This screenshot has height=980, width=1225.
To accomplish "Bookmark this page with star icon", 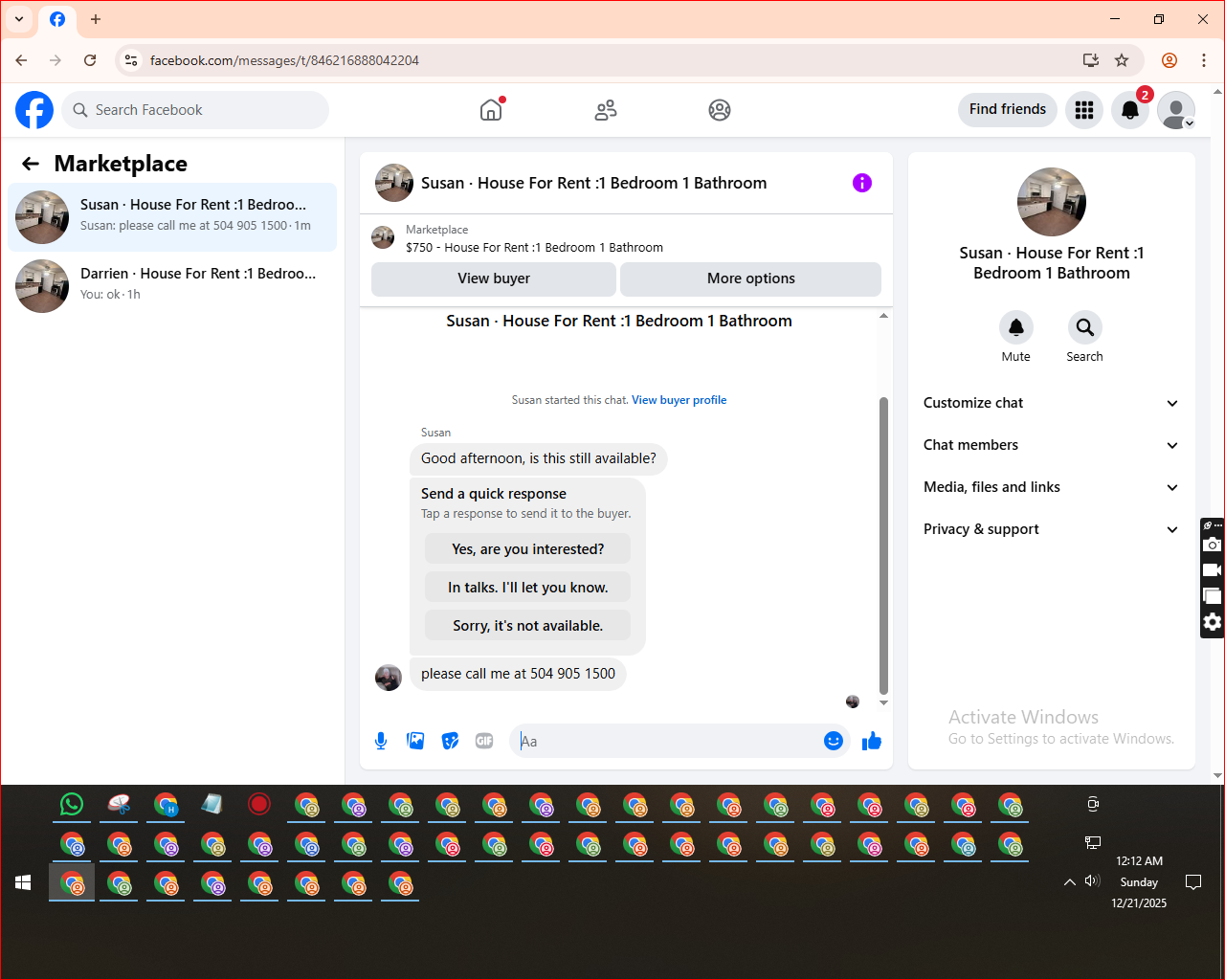I will [x=1122, y=60].
